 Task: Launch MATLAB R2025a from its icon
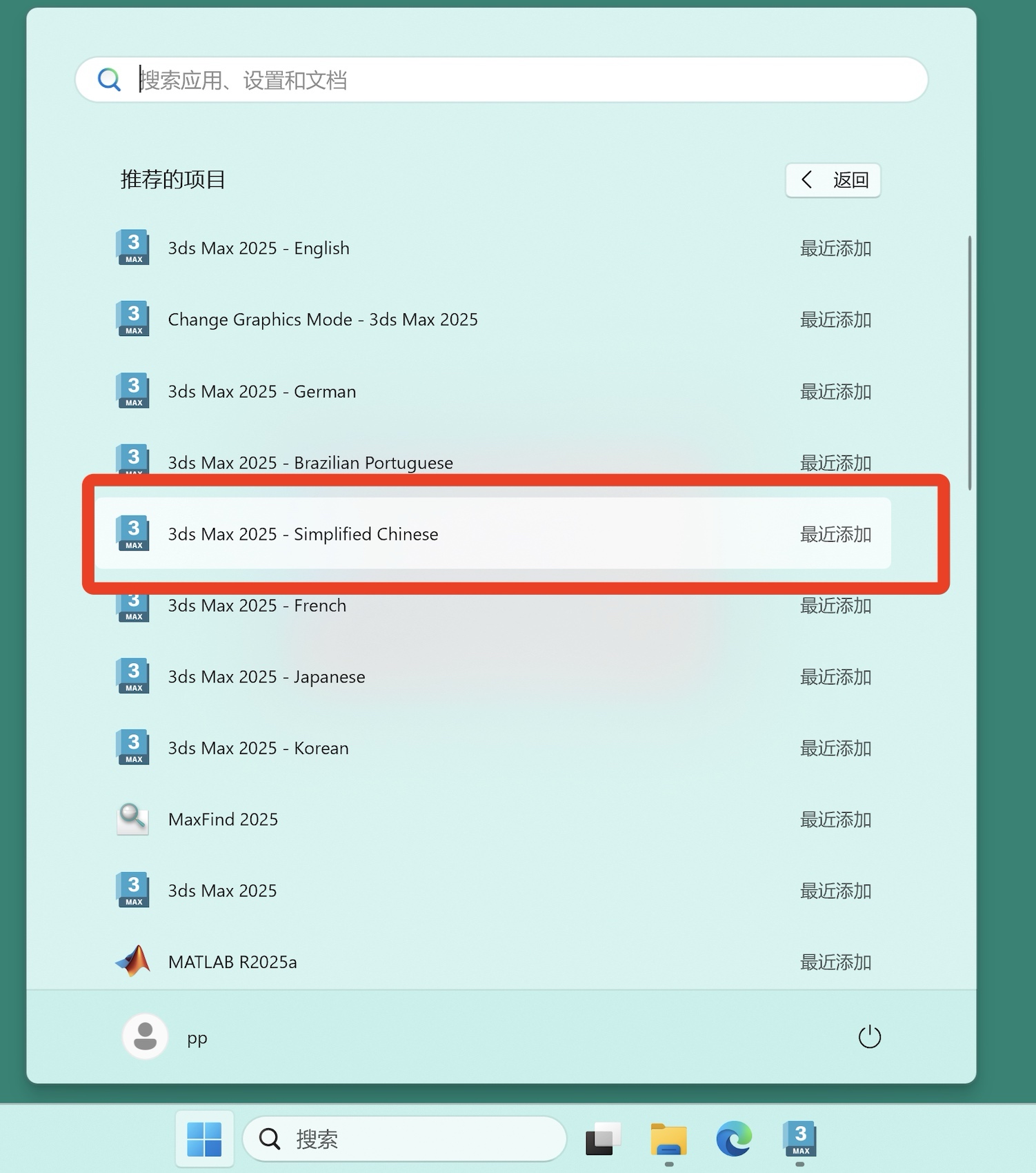pyautogui.click(x=133, y=961)
